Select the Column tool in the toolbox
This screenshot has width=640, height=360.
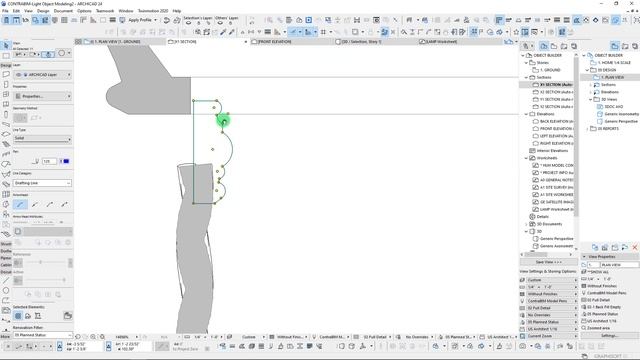pos(6,114)
